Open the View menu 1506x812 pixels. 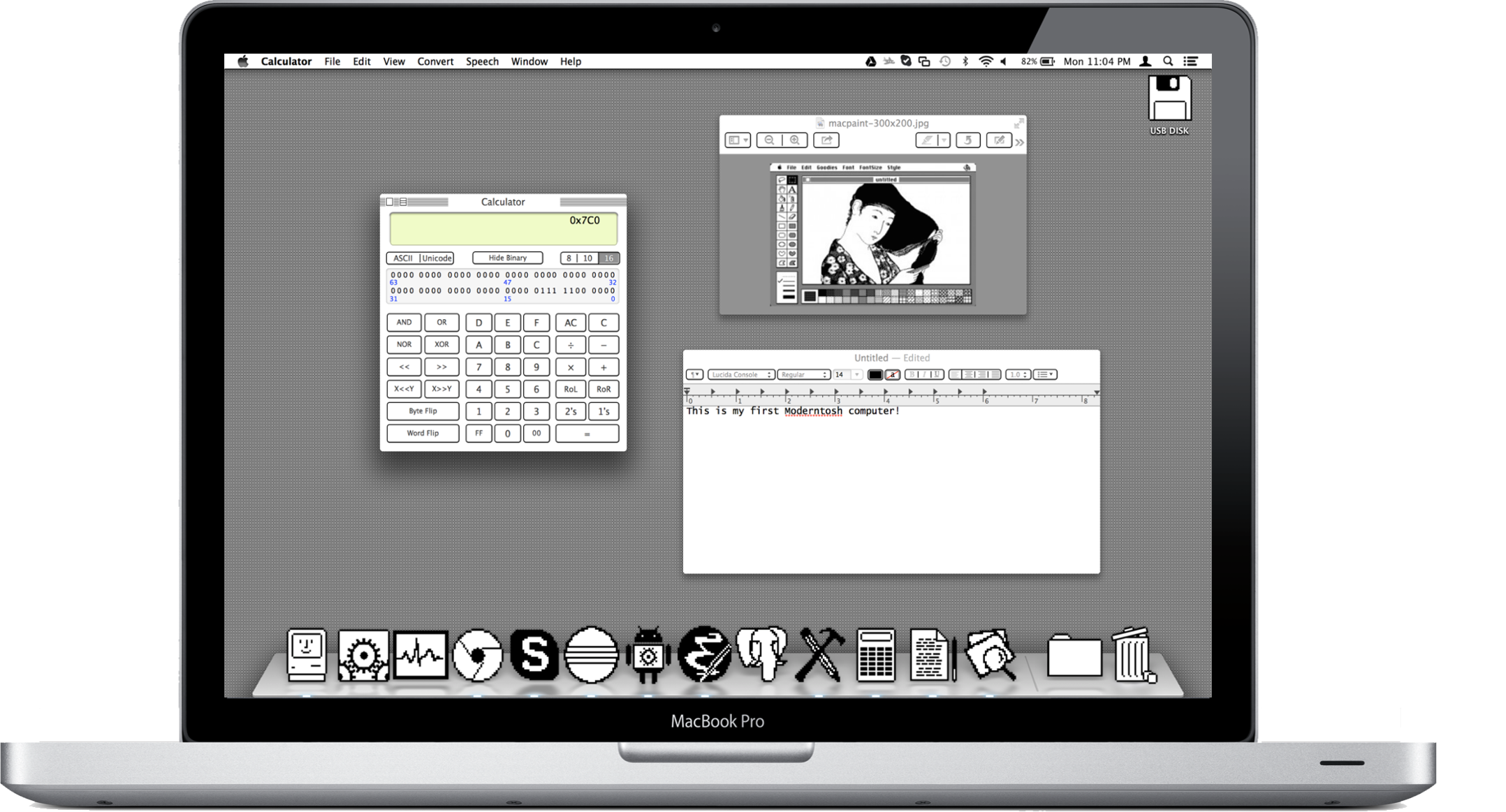pyautogui.click(x=393, y=61)
